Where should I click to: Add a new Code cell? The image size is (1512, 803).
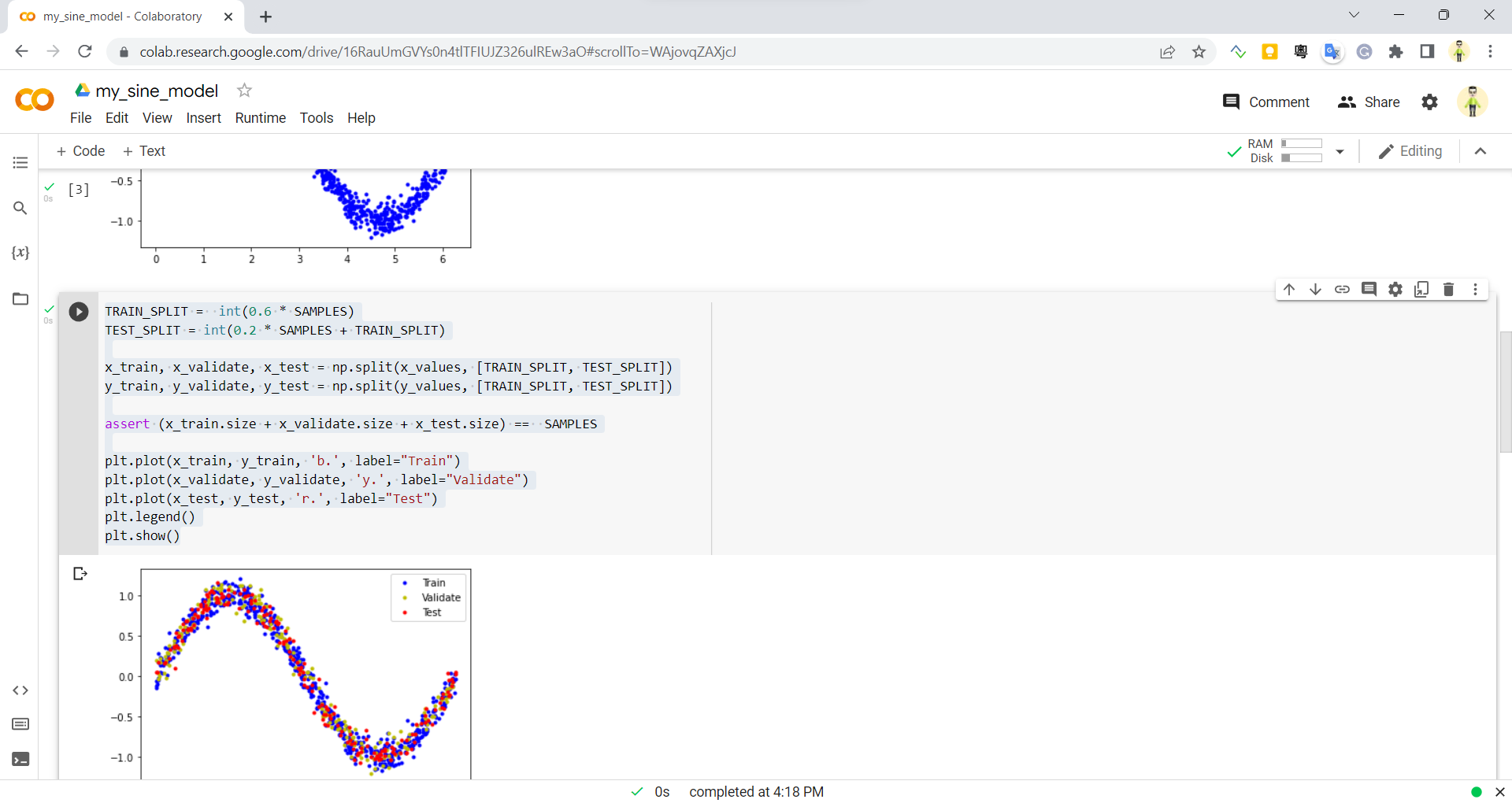pyautogui.click(x=80, y=151)
